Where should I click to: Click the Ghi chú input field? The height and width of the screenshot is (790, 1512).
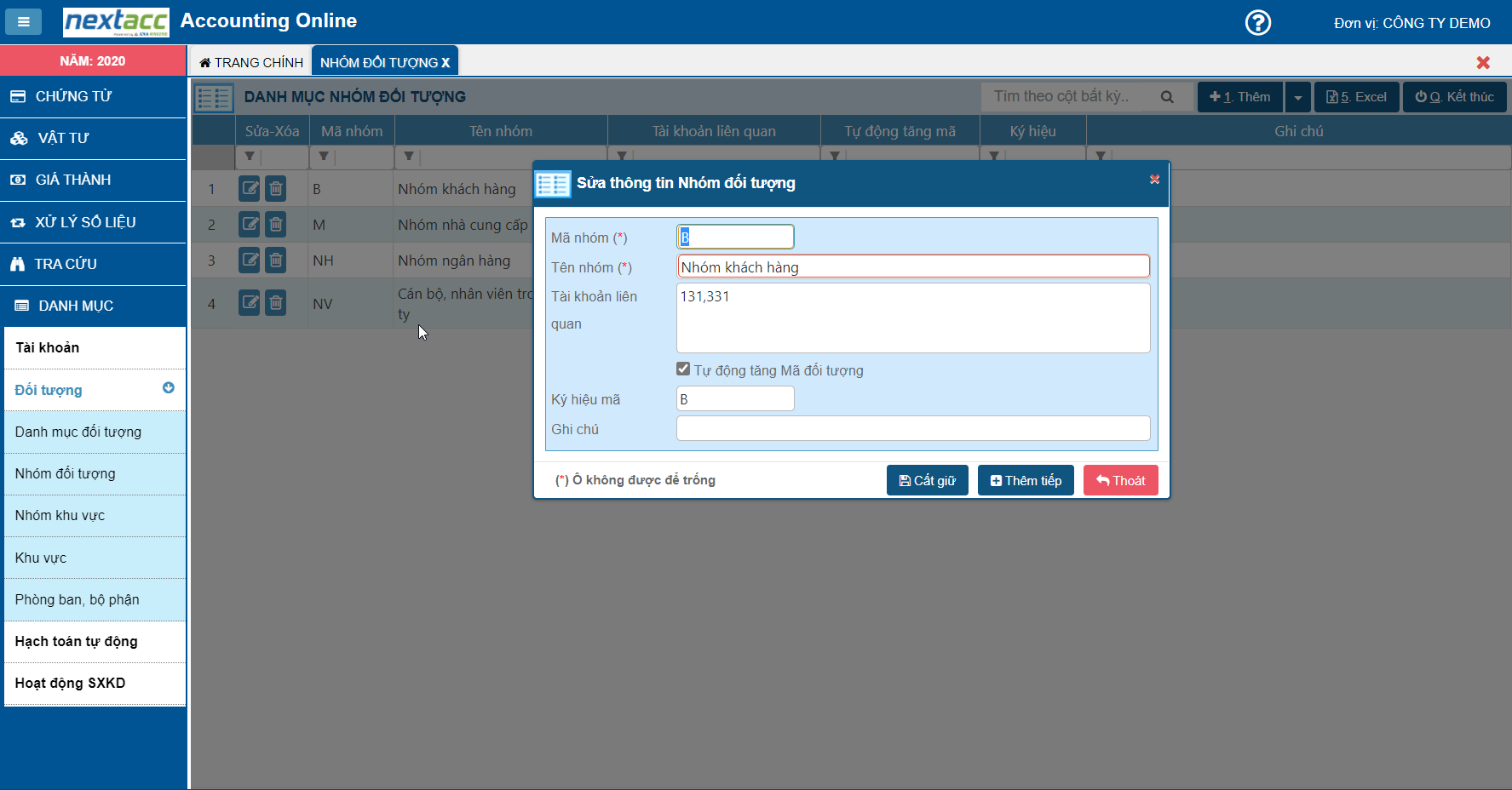click(912, 428)
